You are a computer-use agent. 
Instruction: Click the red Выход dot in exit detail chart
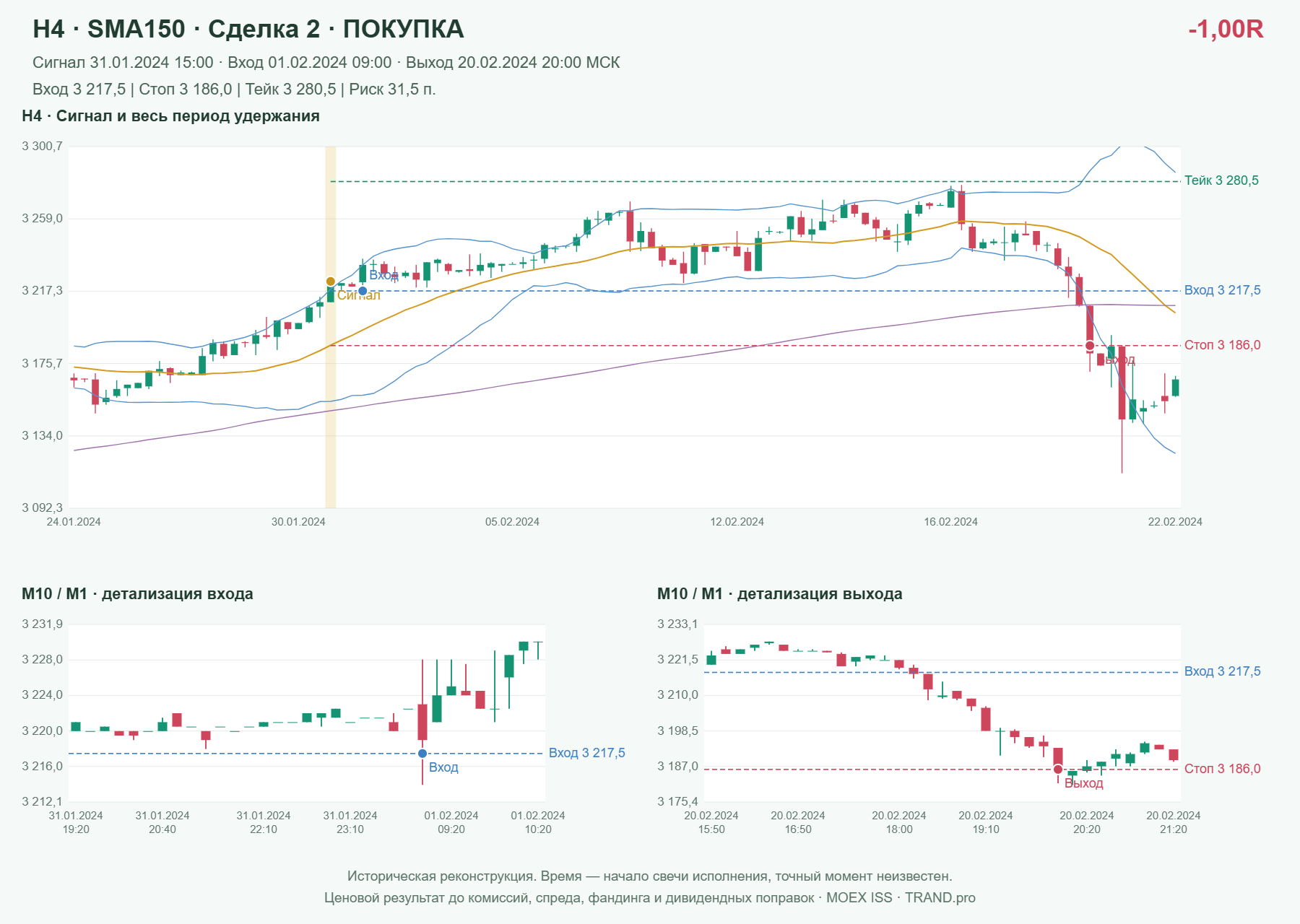point(1058,770)
